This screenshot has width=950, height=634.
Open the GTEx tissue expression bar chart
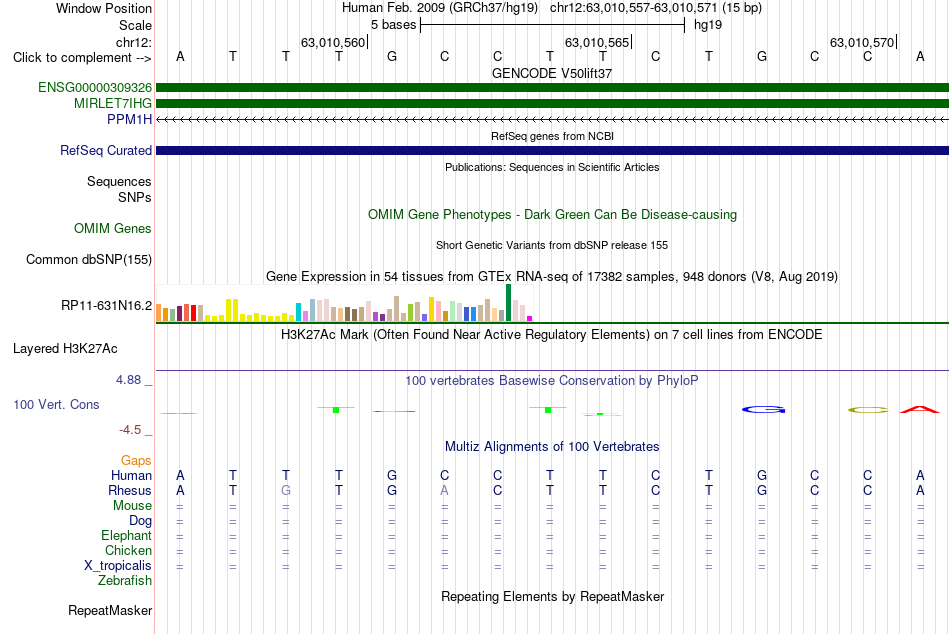(344, 303)
